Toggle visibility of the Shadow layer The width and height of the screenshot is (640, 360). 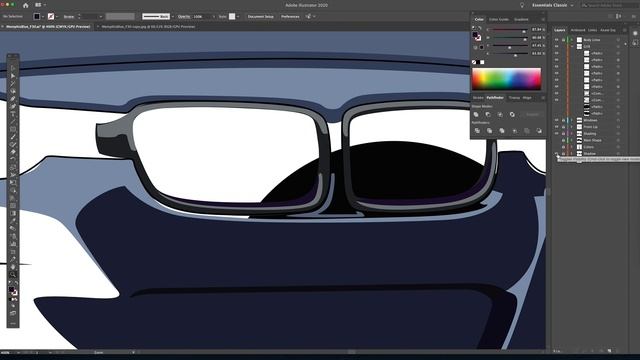(556, 153)
